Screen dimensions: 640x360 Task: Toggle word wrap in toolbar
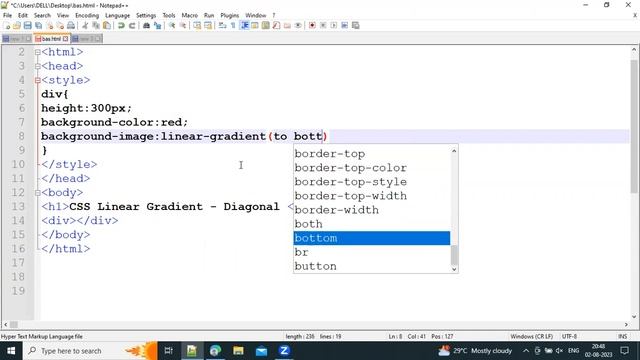click(222, 25)
